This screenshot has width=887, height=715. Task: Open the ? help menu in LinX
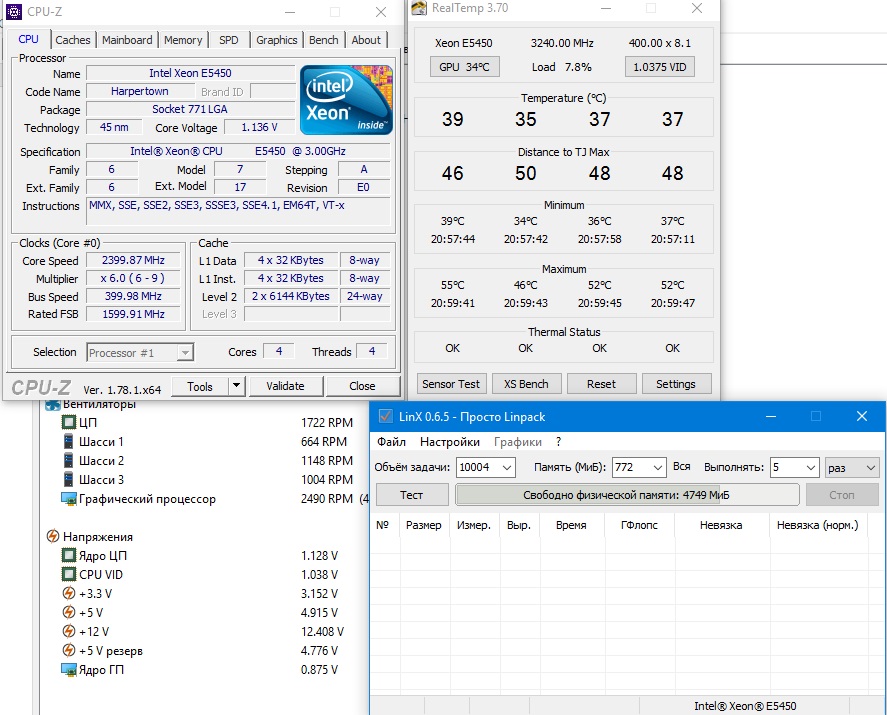tap(558, 442)
